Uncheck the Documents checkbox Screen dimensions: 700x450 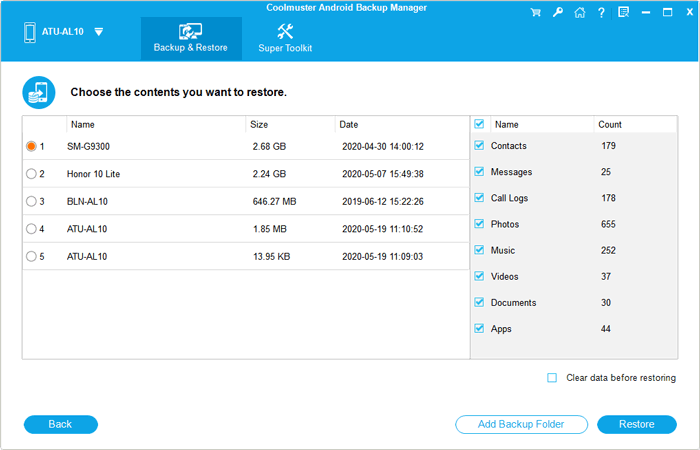coord(479,302)
